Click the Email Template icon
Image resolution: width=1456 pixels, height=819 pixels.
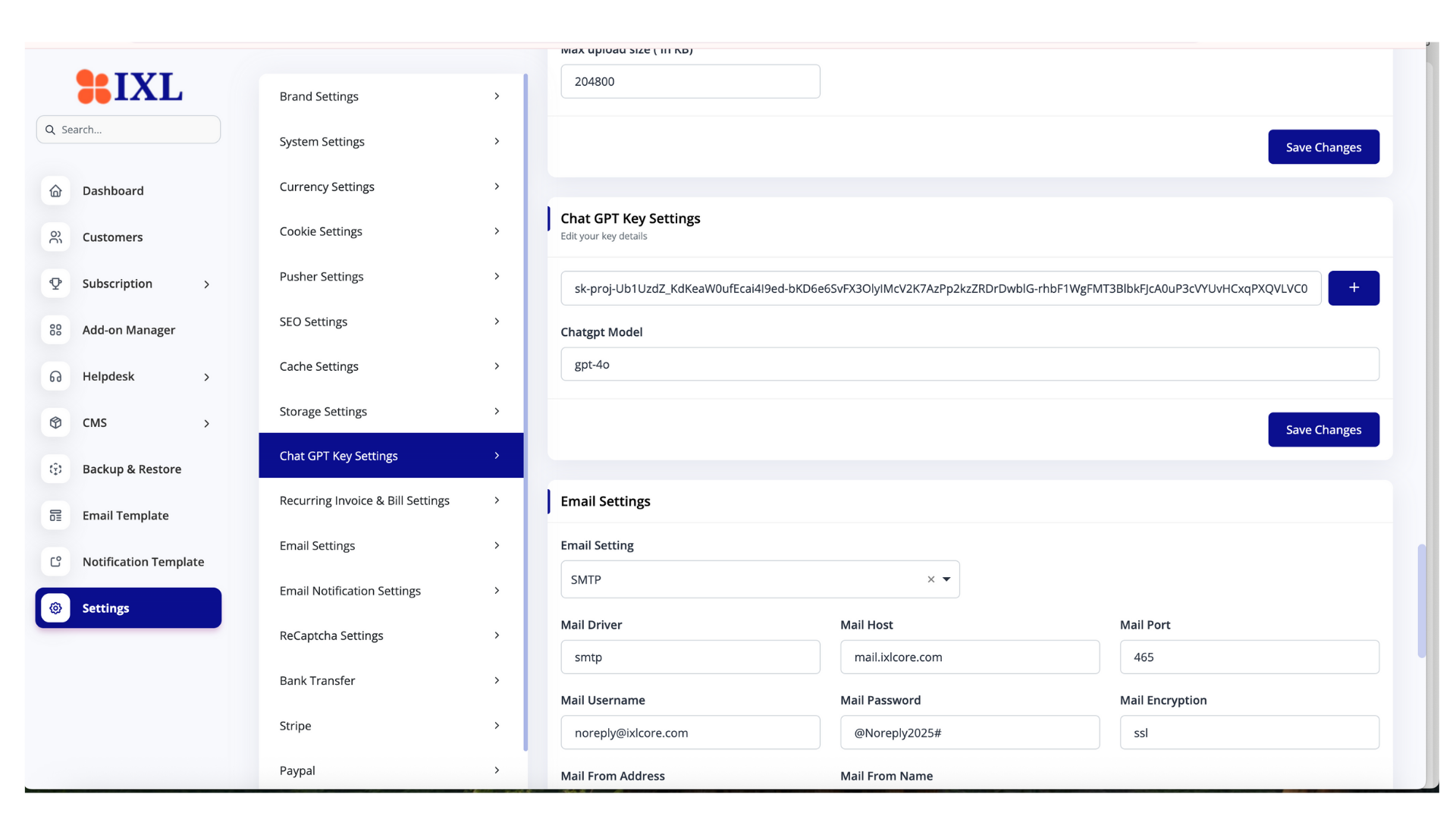point(55,516)
